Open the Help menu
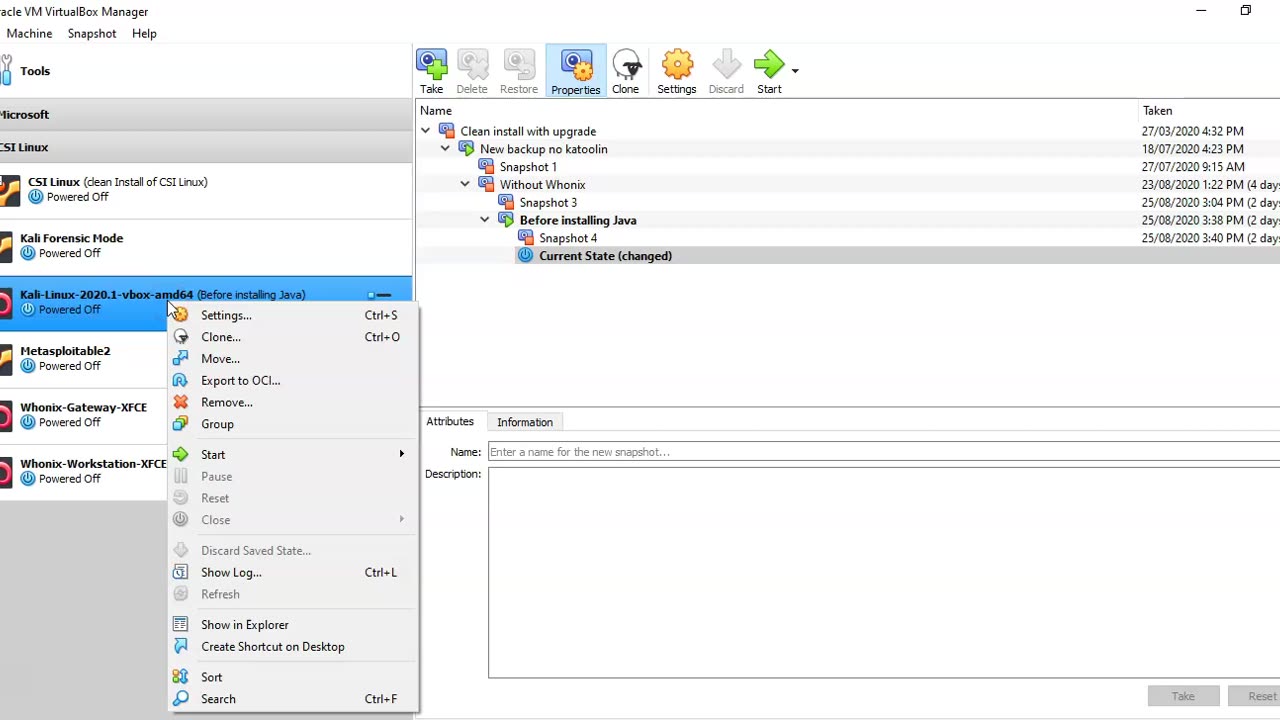The image size is (1280, 720). click(144, 33)
